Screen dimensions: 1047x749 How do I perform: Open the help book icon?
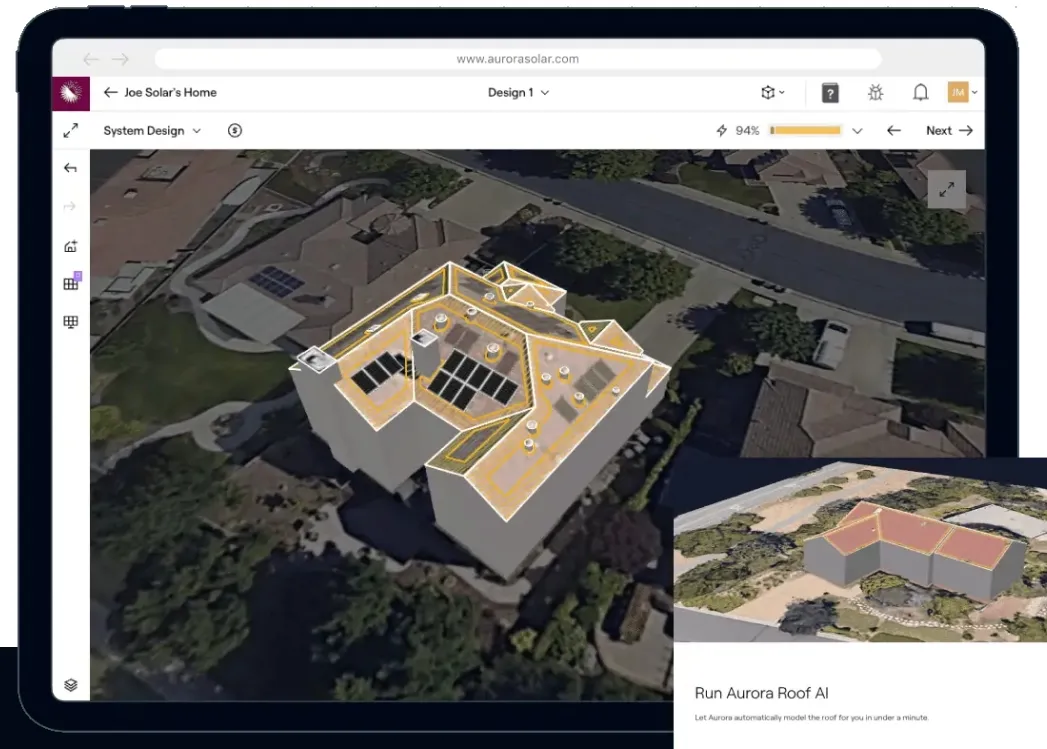pos(830,93)
